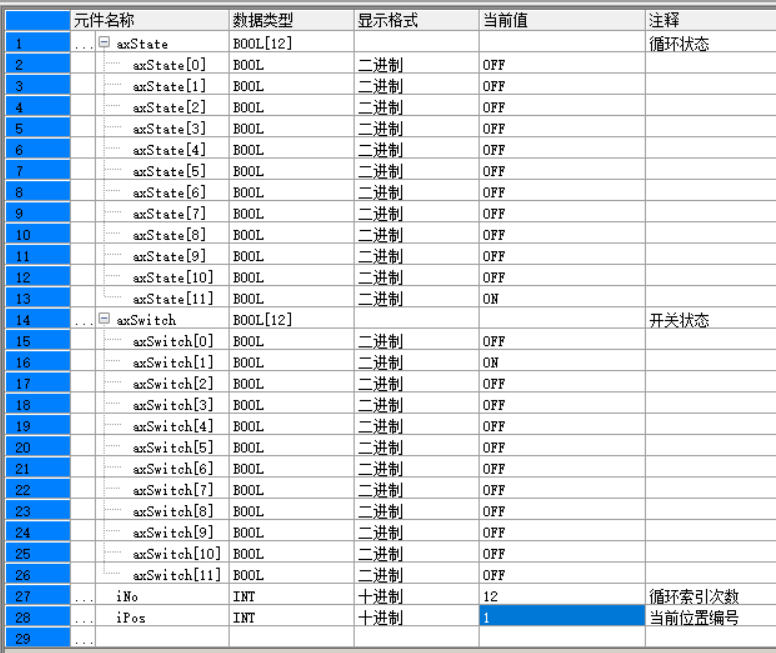Select row number 1 header
The width and height of the screenshot is (776, 653).
coord(36,44)
